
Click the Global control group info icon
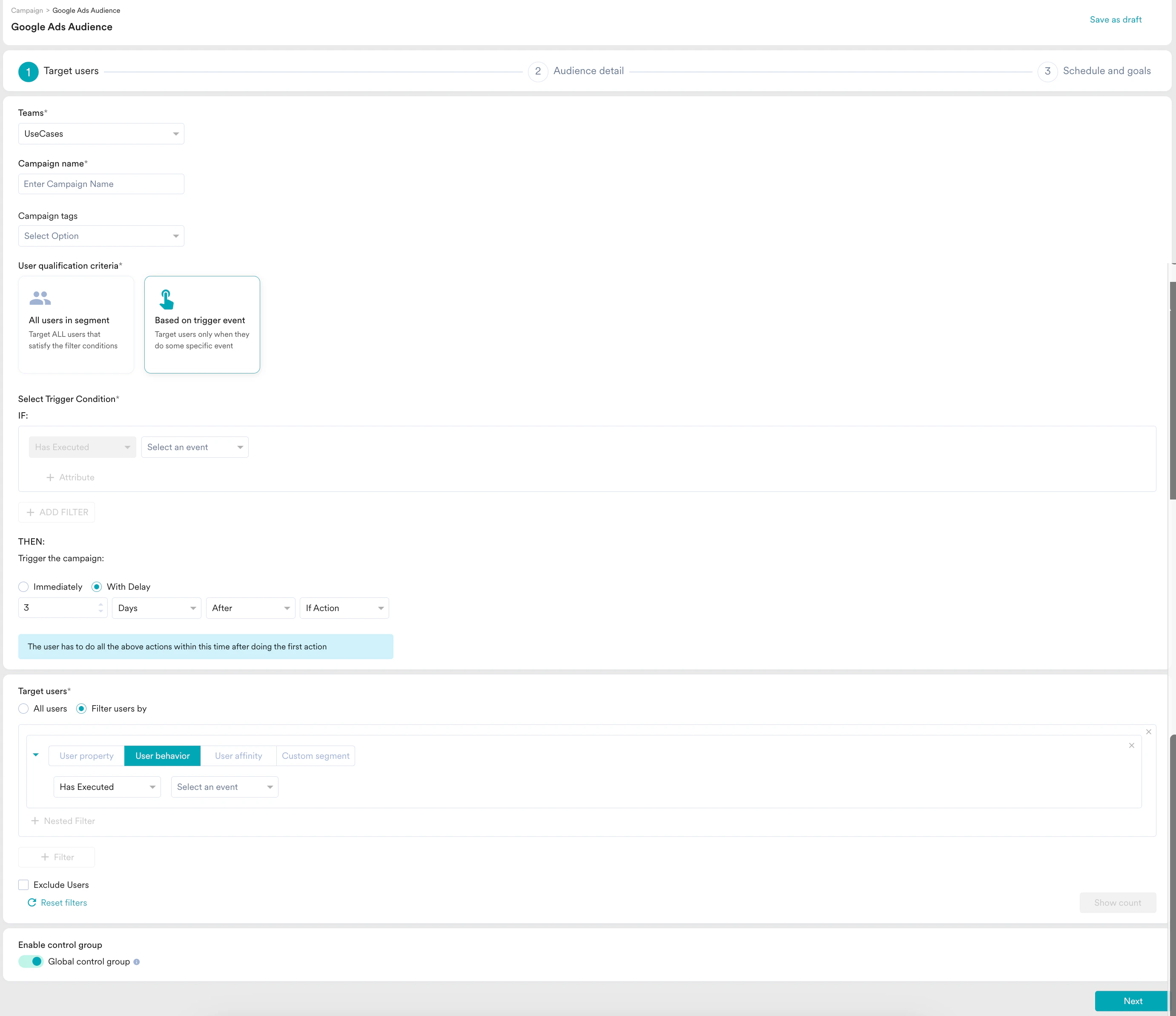[x=136, y=961]
